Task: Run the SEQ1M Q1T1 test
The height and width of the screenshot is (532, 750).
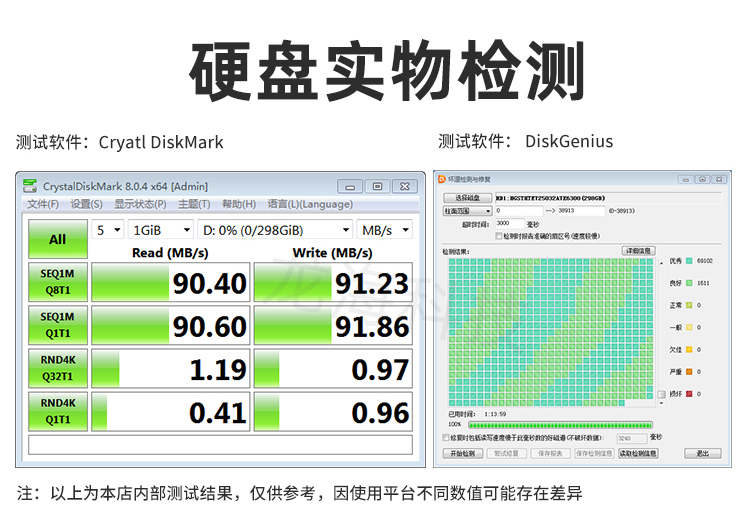Action: pos(58,325)
